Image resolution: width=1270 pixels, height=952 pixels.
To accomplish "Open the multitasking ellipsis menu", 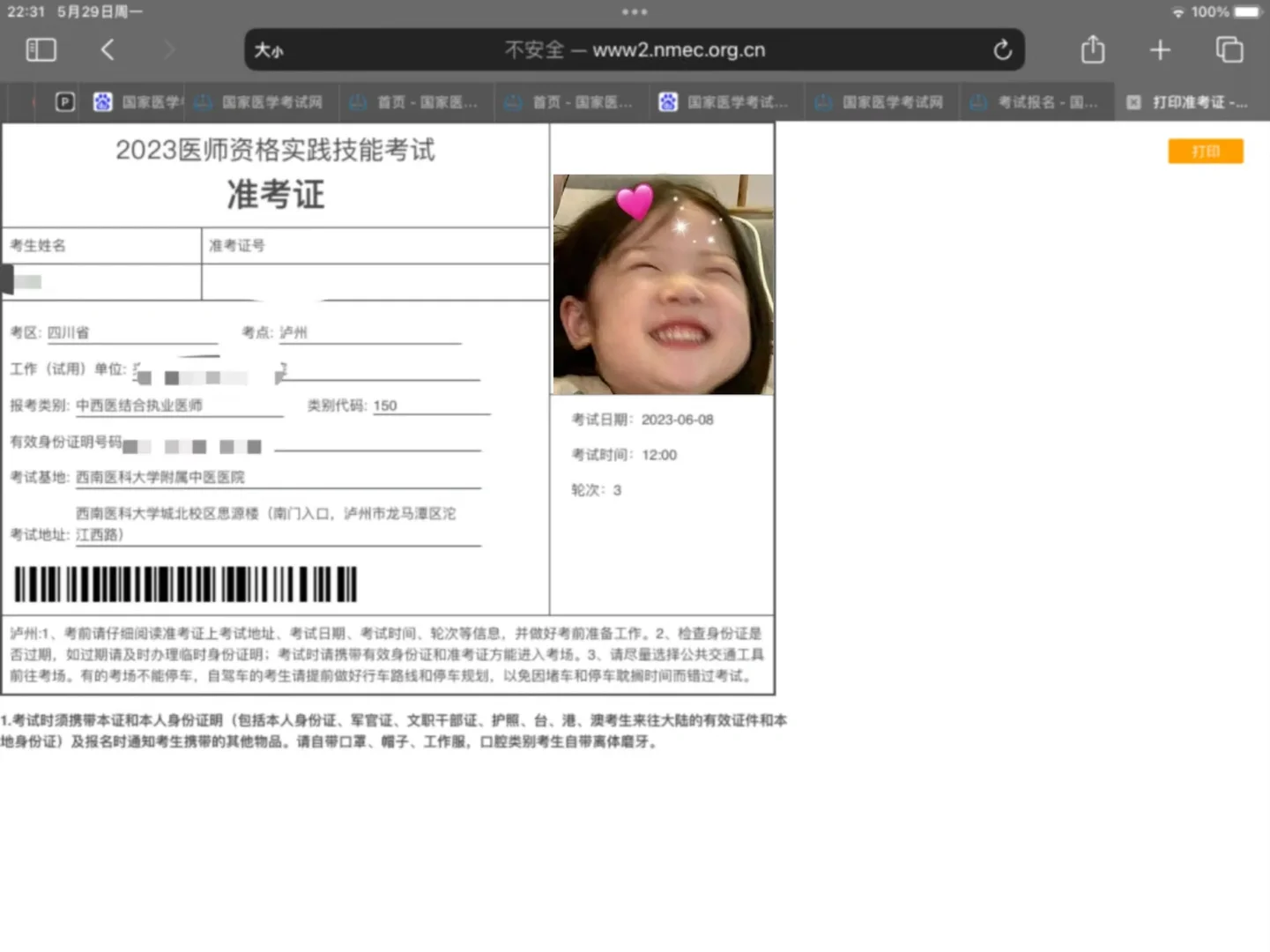I will (x=634, y=11).
